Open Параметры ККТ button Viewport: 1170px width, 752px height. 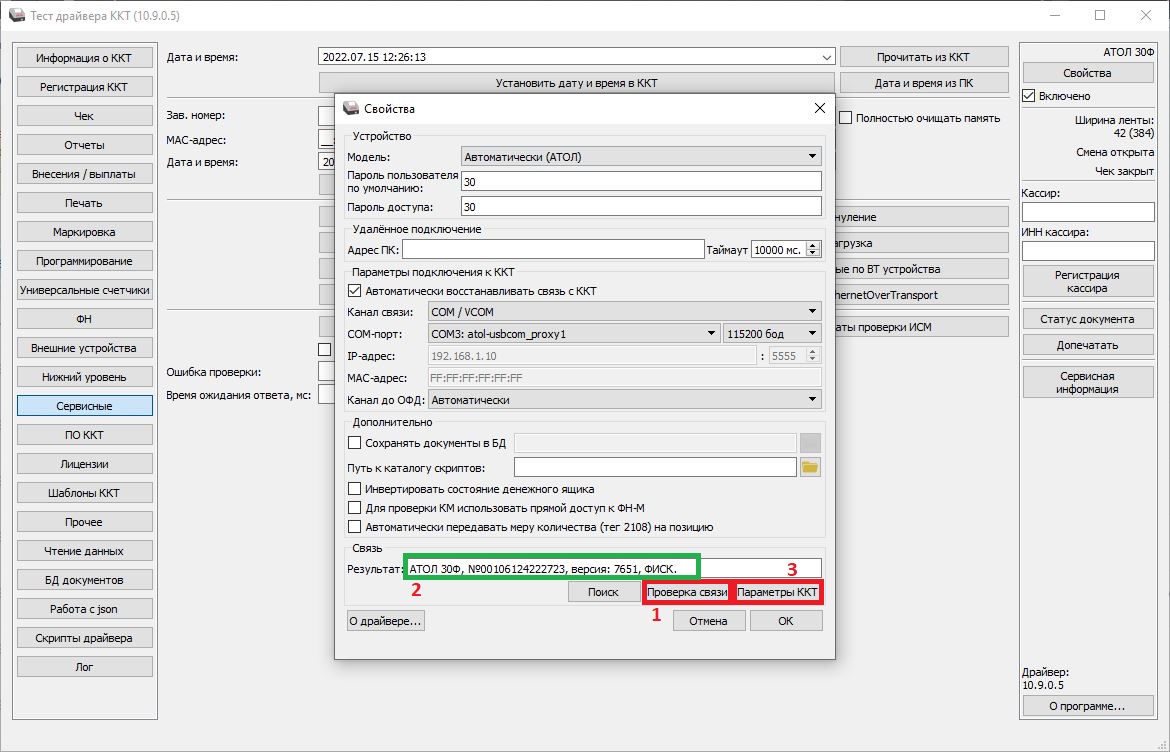point(778,593)
